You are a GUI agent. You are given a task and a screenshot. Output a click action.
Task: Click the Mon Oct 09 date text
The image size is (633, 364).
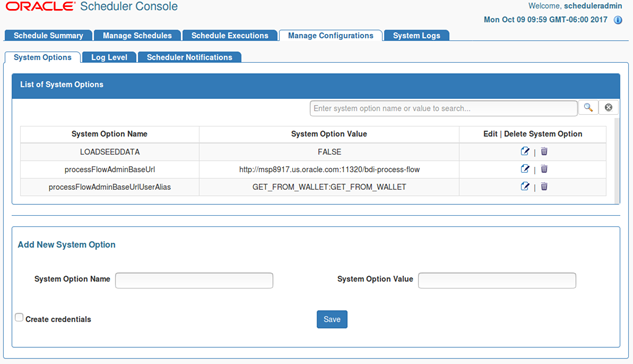(x=545, y=20)
